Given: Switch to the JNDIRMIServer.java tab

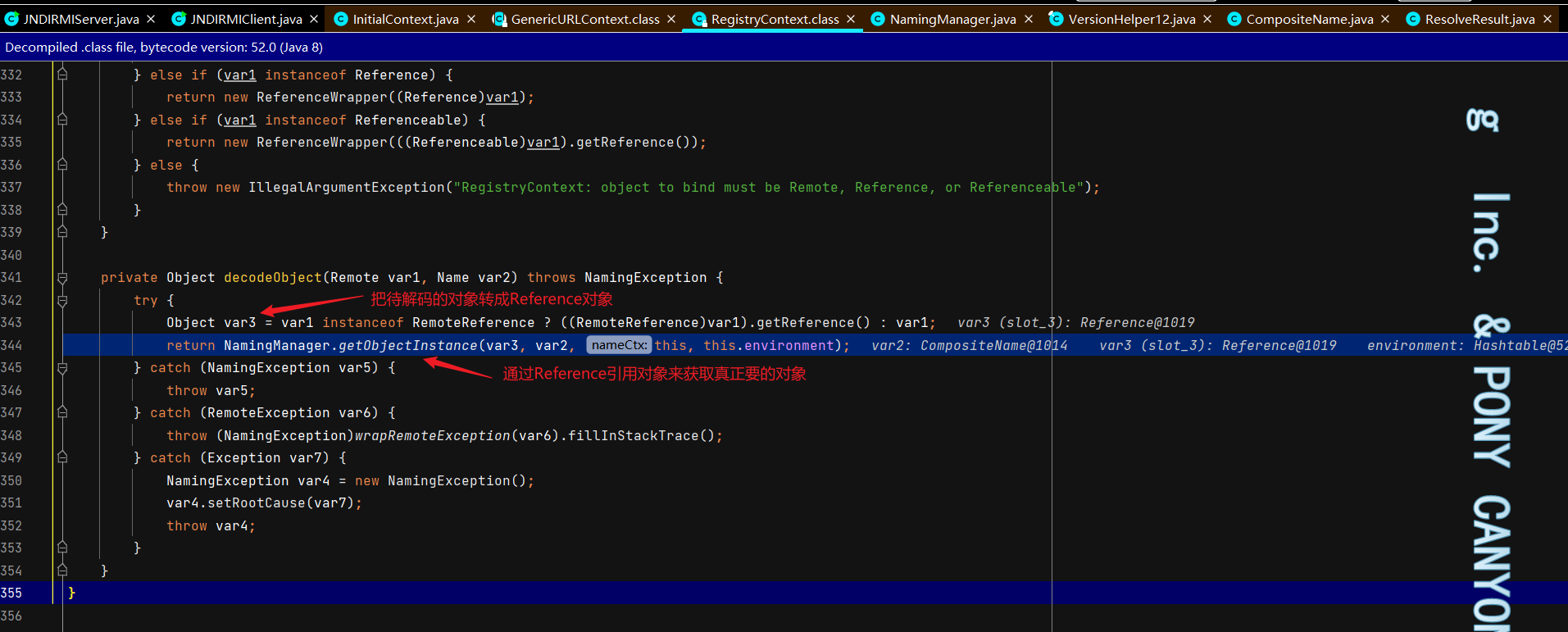Looking at the screenshot, I should pyautogui.click(x=81, y=19).
